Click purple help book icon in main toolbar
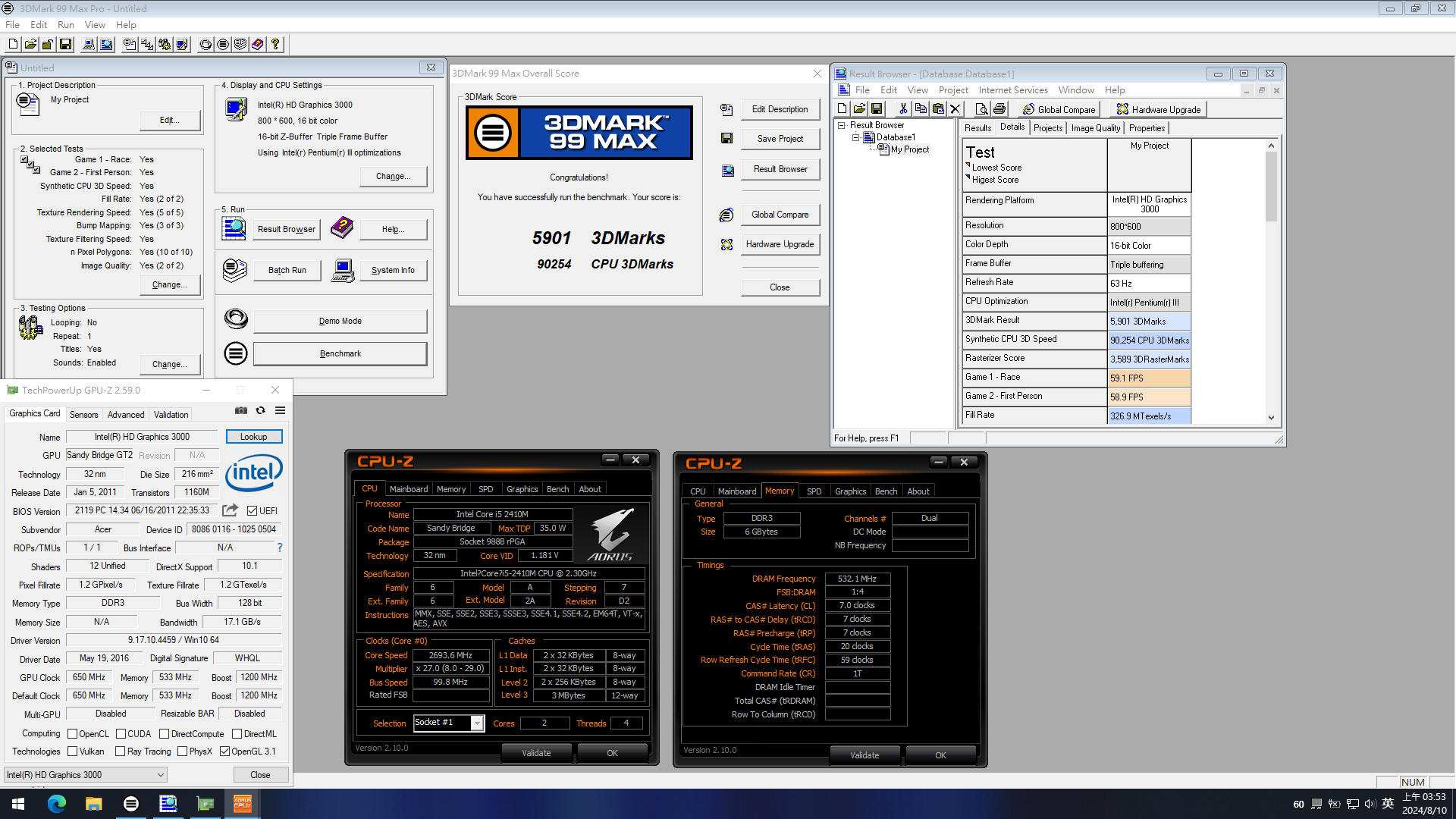Screen dimensions: 1456x819 pyautogui.click(x=258, y=45)
